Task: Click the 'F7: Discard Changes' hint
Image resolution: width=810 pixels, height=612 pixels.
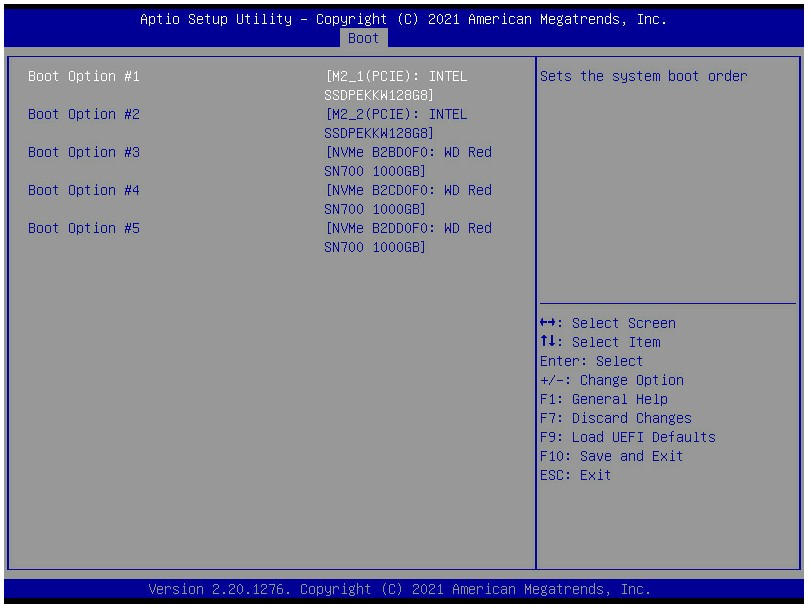Action: 616,418
